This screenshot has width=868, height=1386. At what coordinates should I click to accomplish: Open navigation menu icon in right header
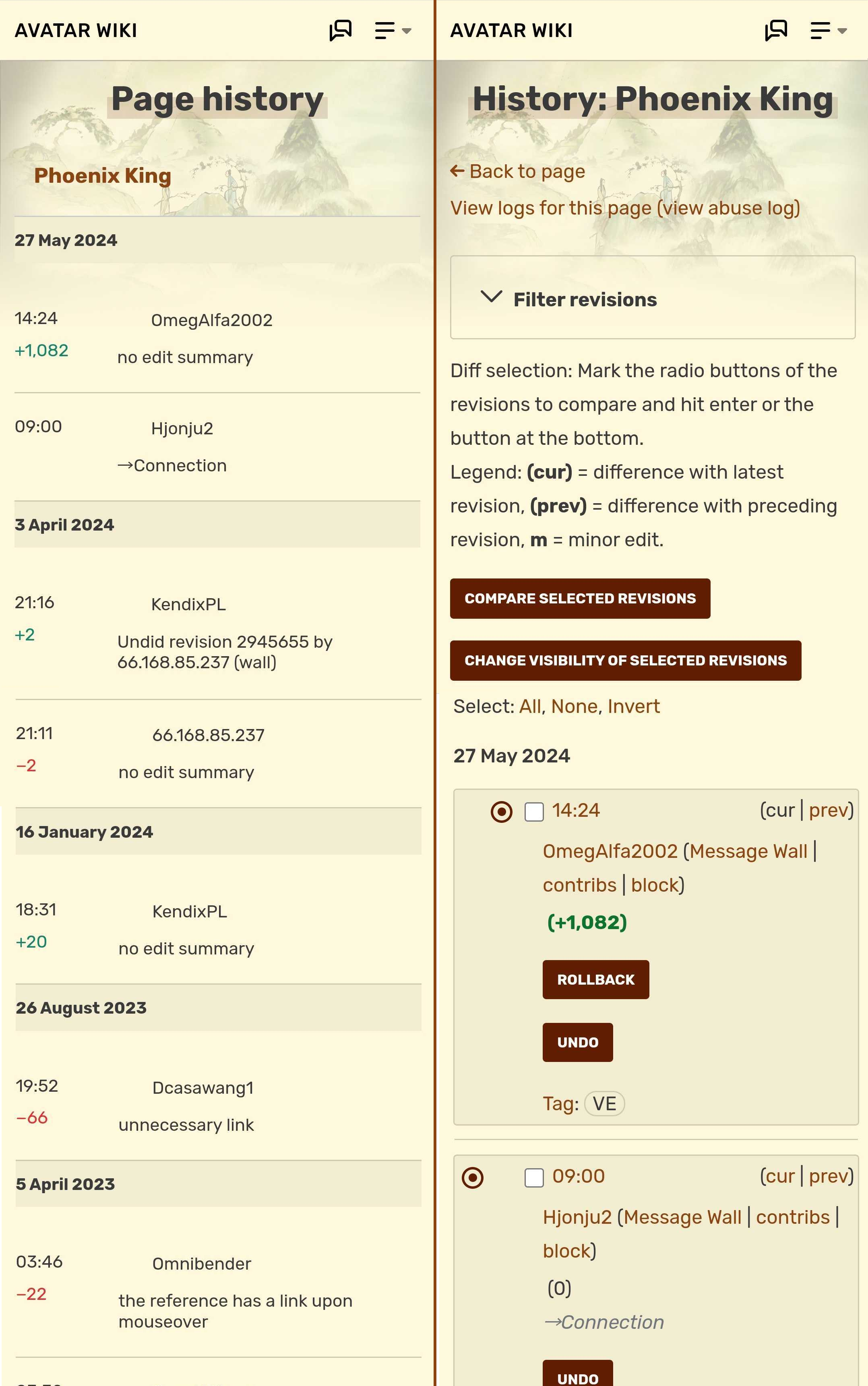point(829,31)
